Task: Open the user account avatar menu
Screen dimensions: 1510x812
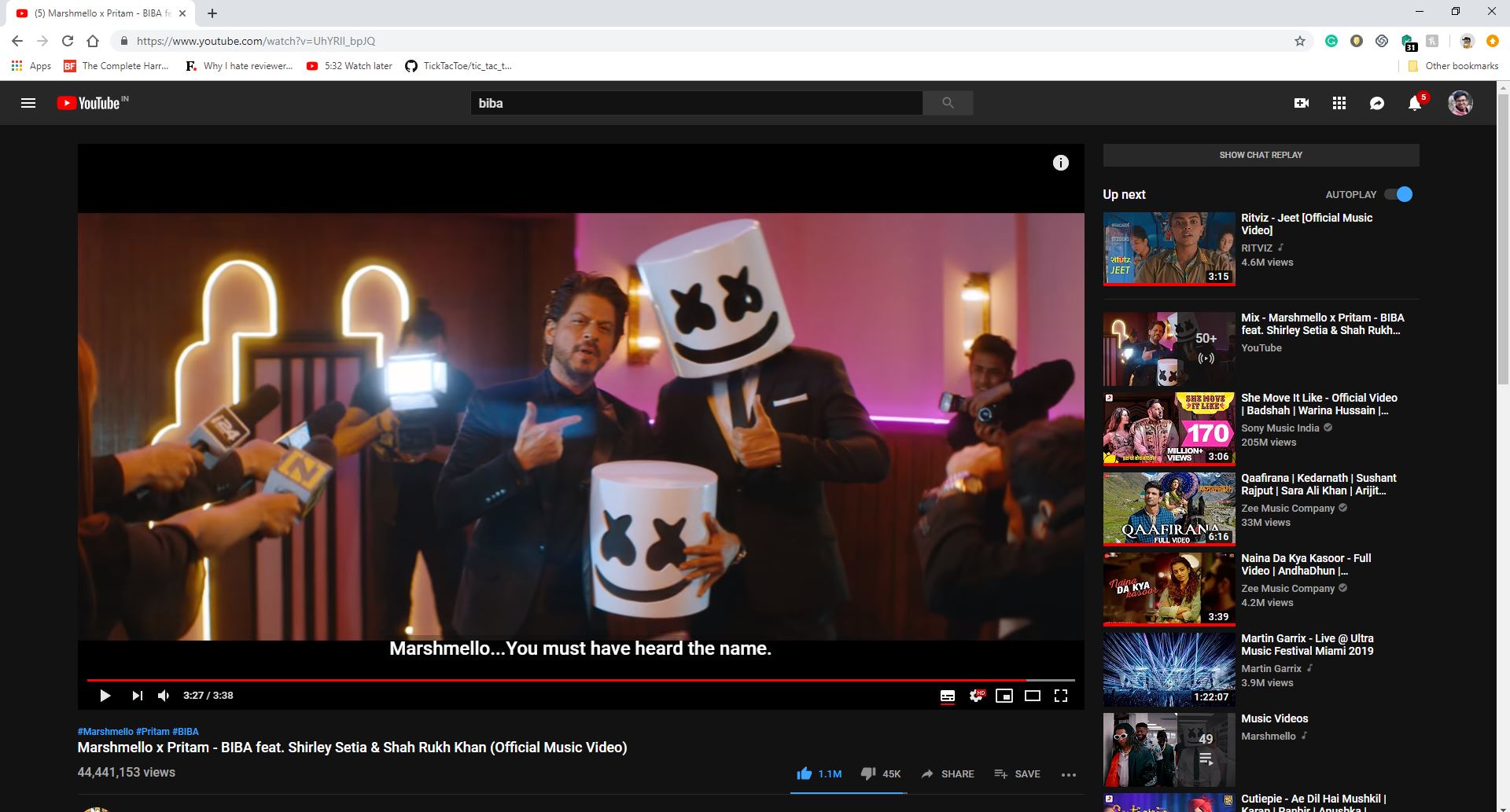Action: pos(1460,103)
